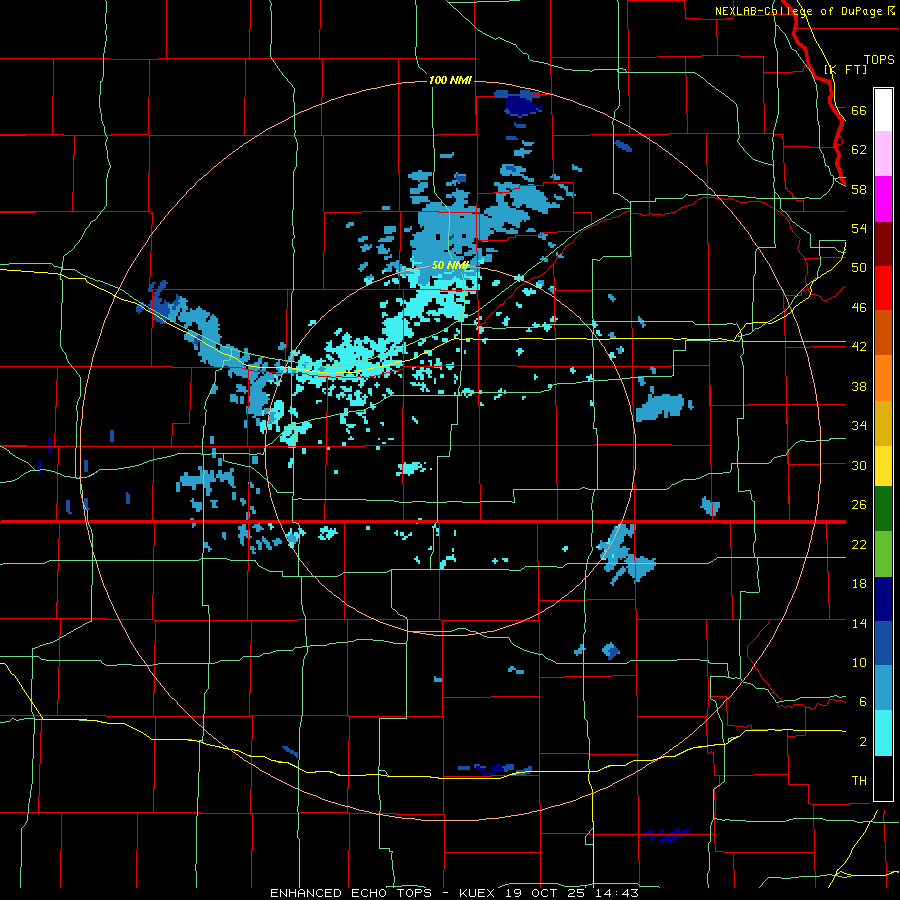
Task: Click the legend value 26
Action: point(859,505)
